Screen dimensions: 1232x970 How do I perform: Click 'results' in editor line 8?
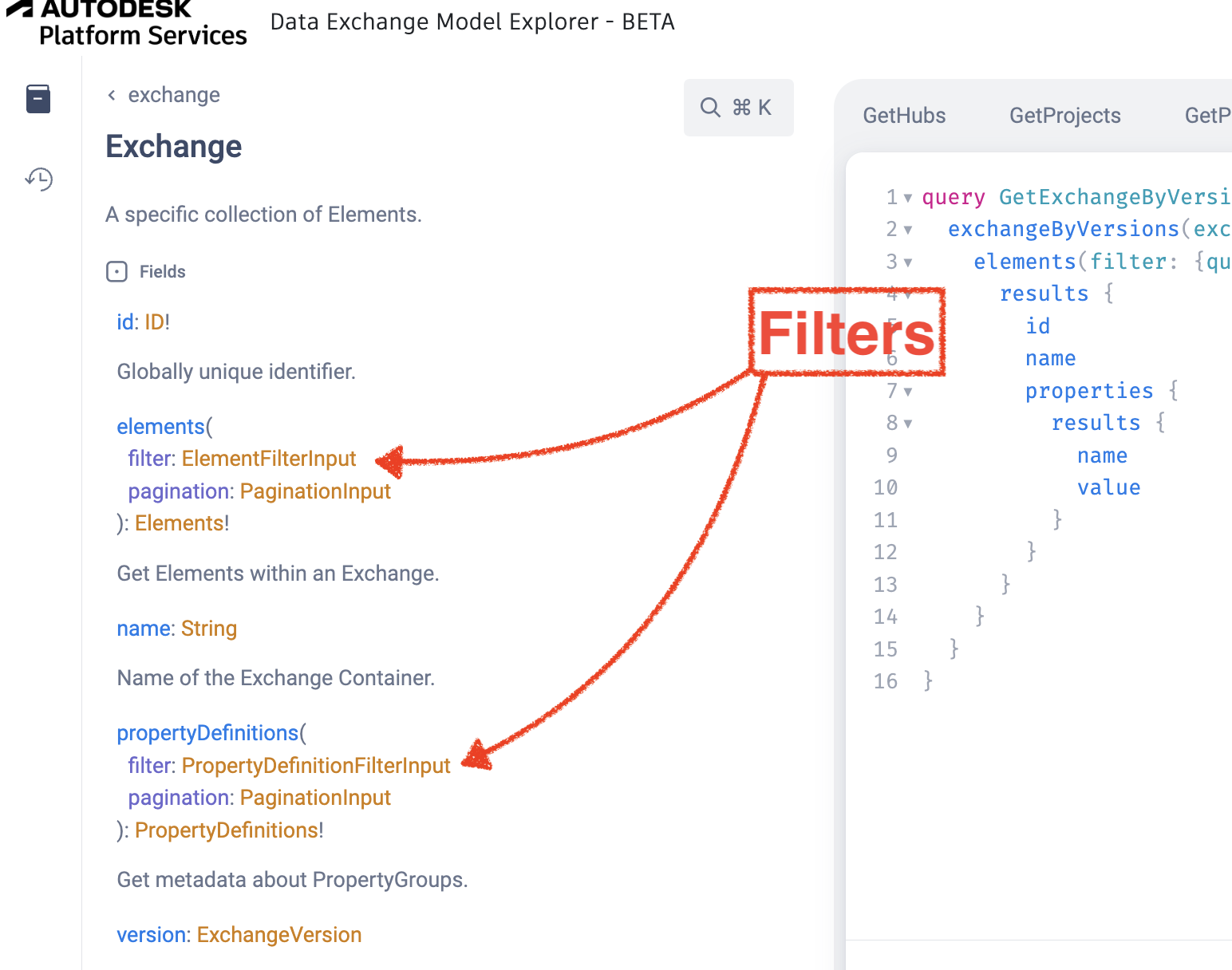pyautogui.click(x=1096, y=423)
